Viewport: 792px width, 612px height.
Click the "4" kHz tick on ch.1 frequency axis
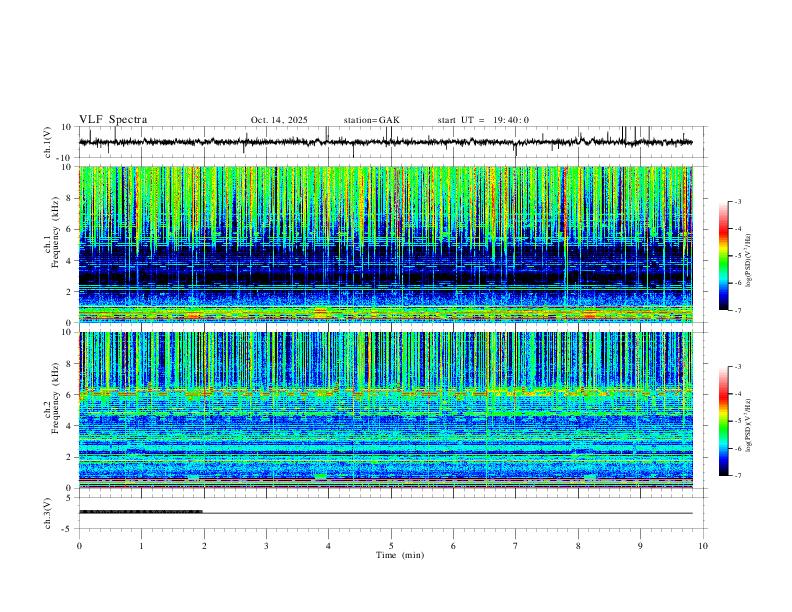point(69,261)
